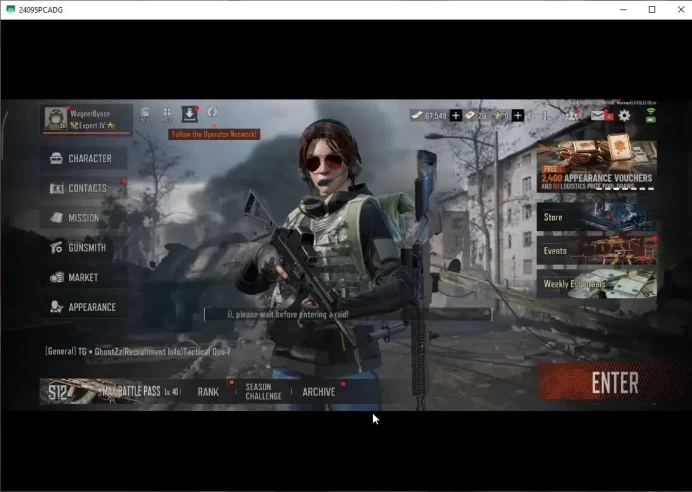Image resolution: width=692 pixels, height=492 pixels.
Task: Click the MARKET cash icon
Action: [x=56, y=277]
